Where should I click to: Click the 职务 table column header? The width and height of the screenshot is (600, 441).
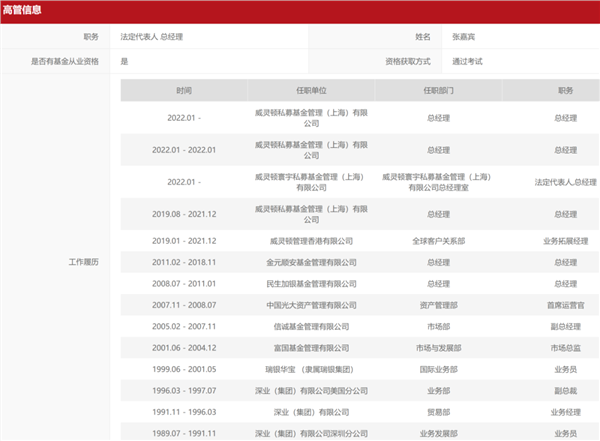point(565,90)
